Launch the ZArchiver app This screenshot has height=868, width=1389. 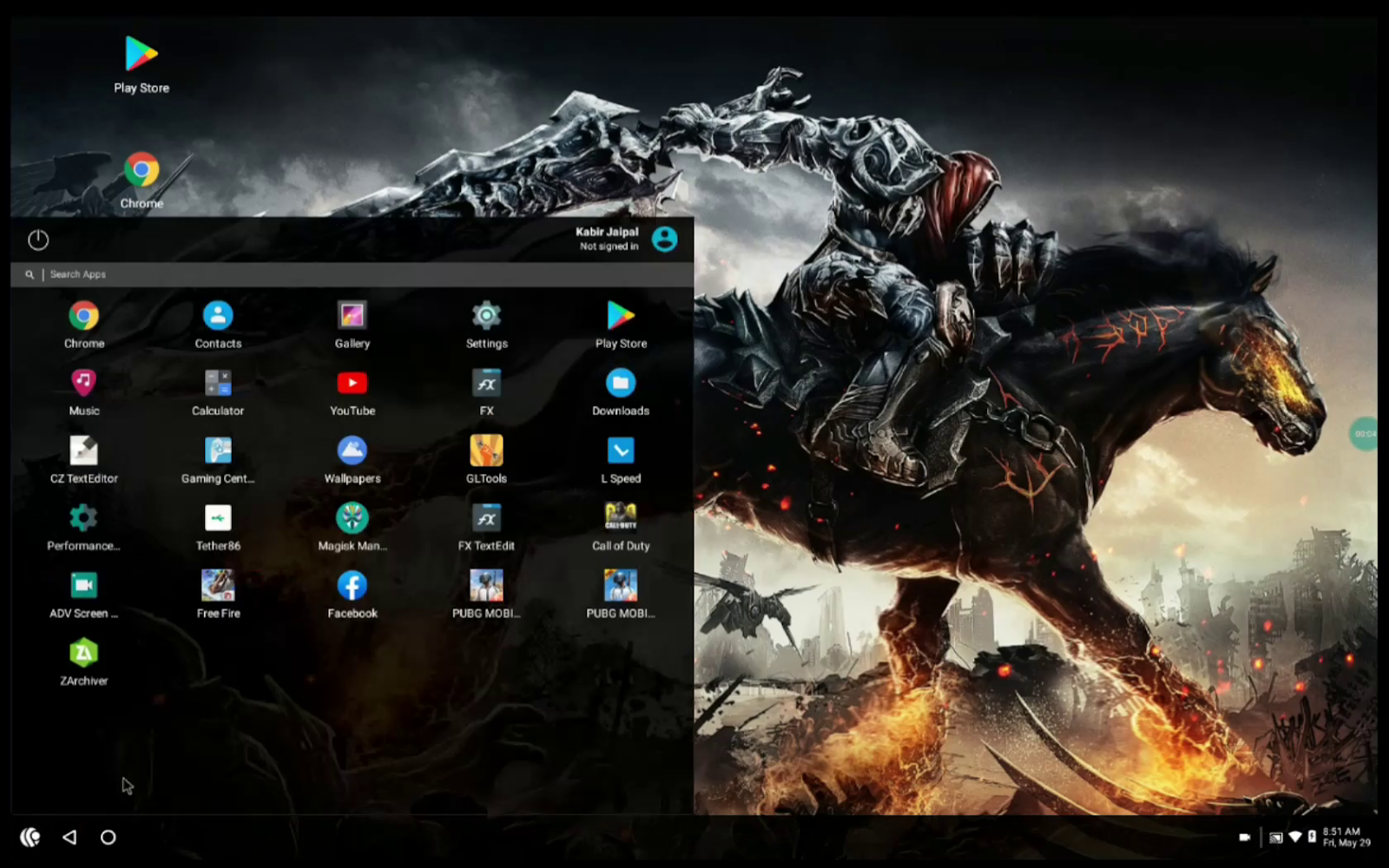(84, 663)
